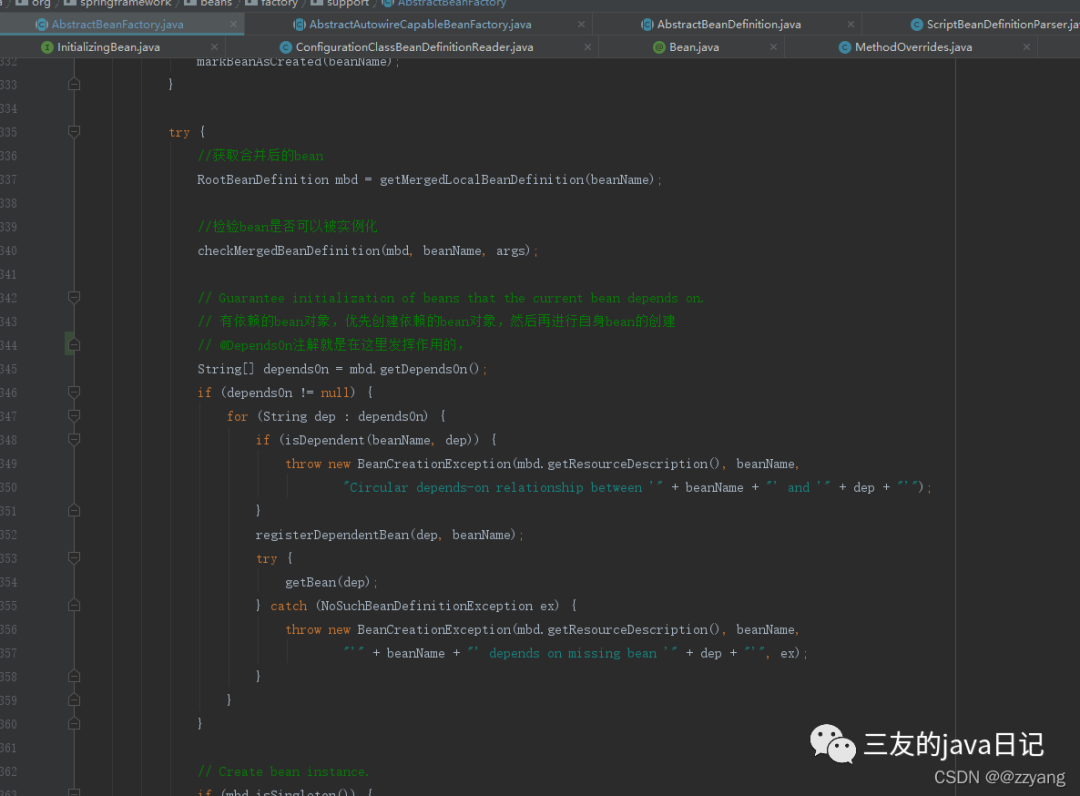
Task: Close the AbstractBeanDefinition.java tab
Action: [851, 24]
